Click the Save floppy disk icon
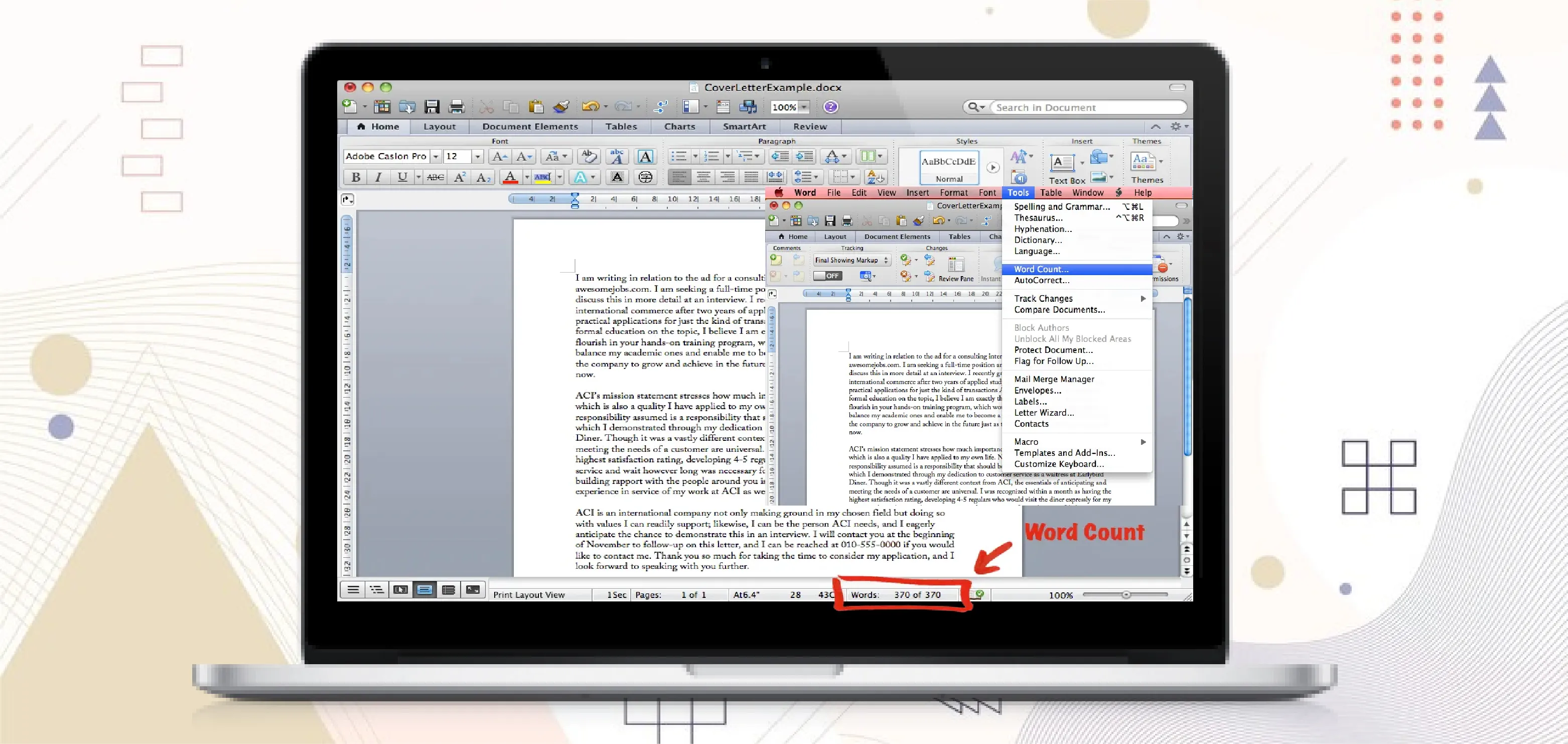 coord(432,107)
